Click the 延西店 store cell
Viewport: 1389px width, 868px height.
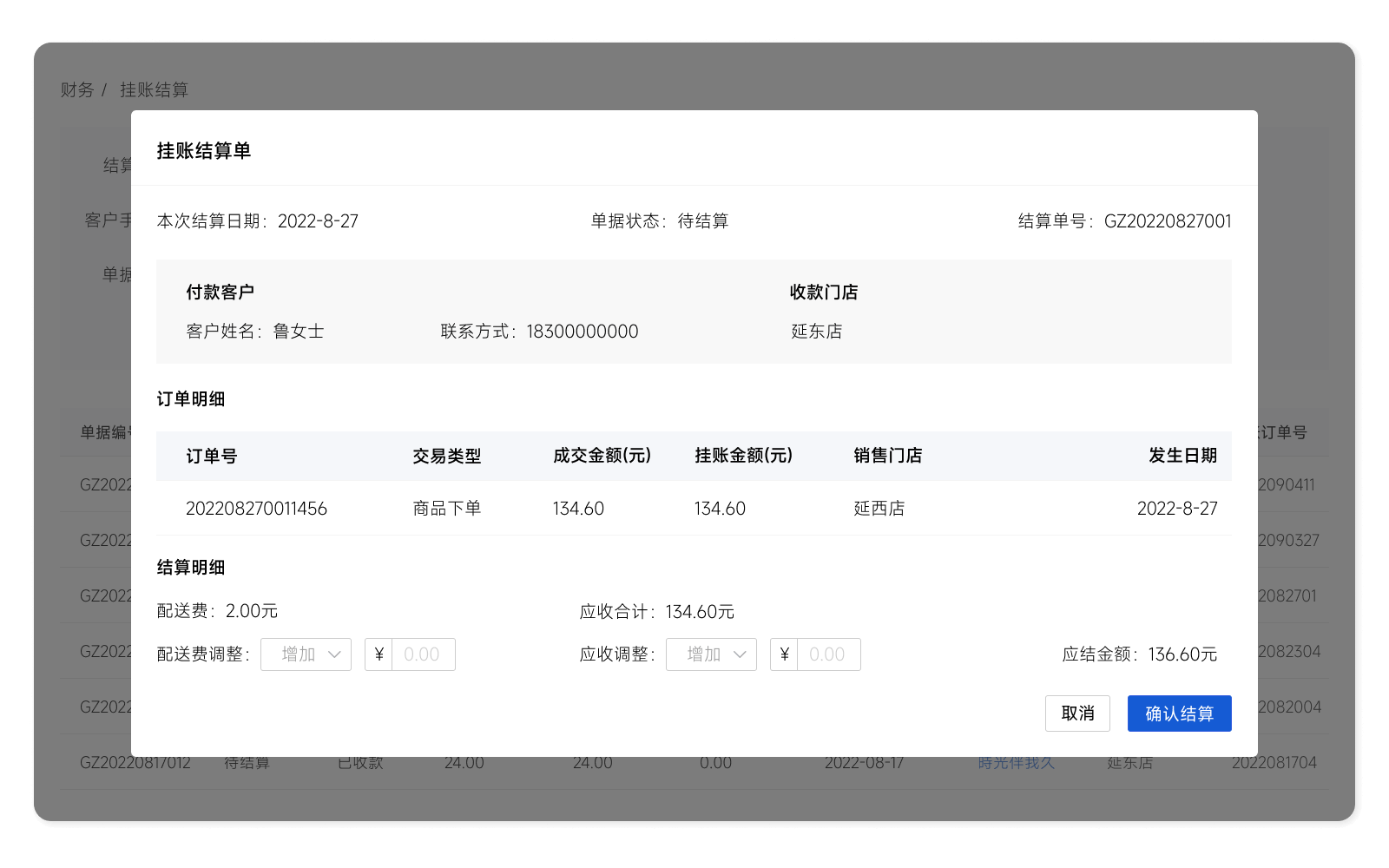coord(879,509)
